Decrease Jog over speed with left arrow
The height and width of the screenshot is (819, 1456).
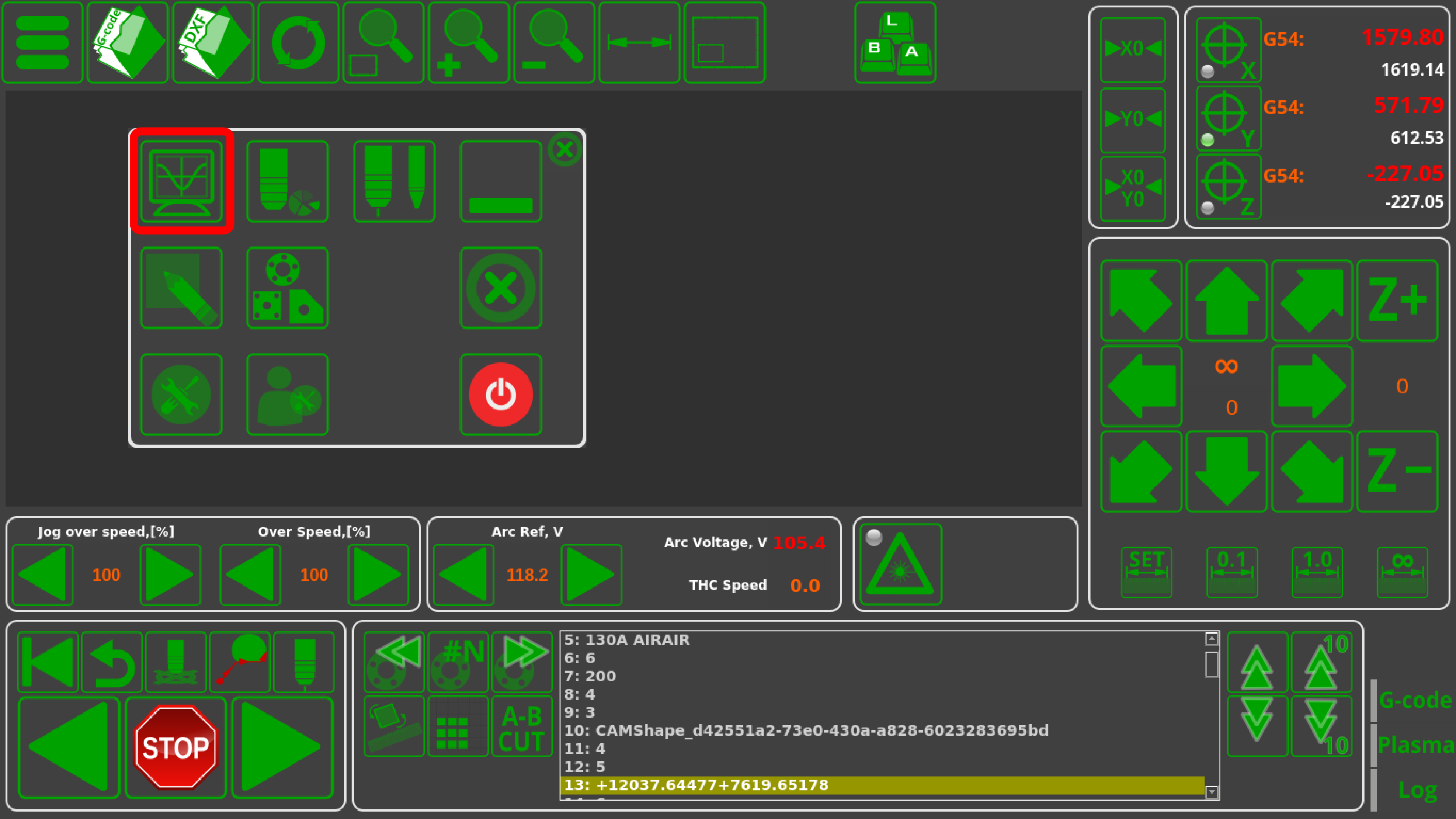tap(43, 574)
